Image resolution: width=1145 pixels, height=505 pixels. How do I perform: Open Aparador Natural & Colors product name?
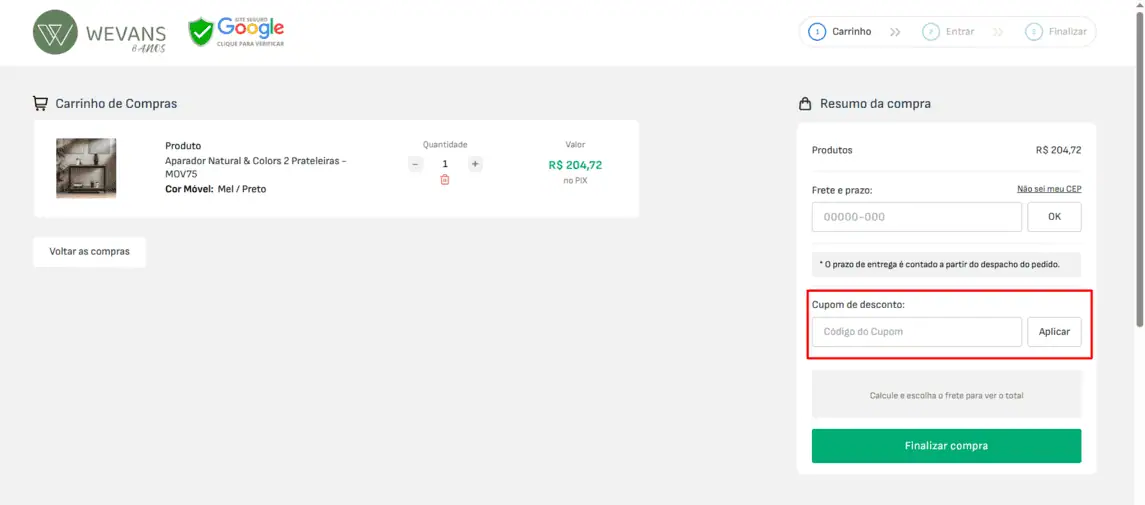(256, 167)
